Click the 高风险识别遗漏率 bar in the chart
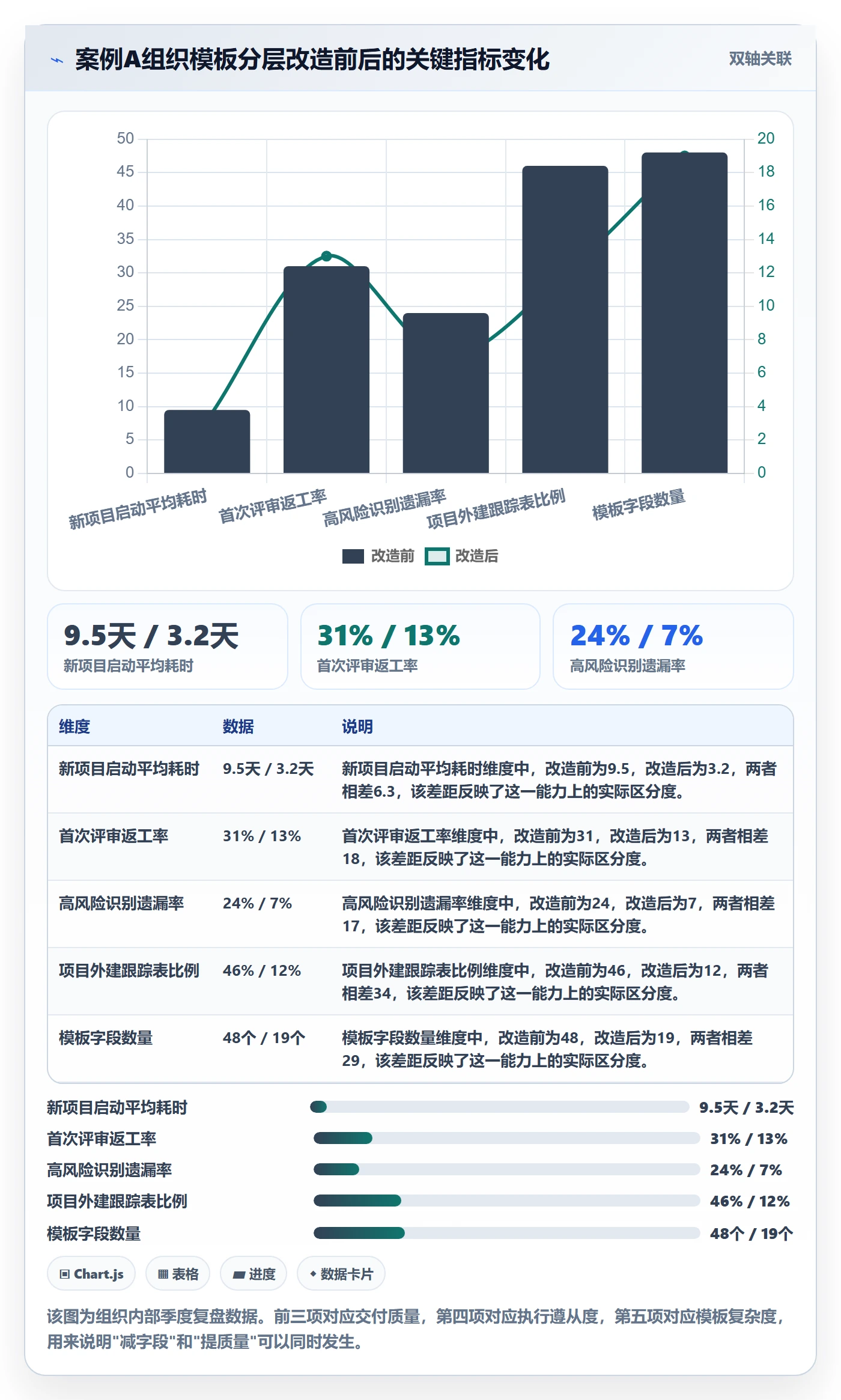 coord(446,393)
